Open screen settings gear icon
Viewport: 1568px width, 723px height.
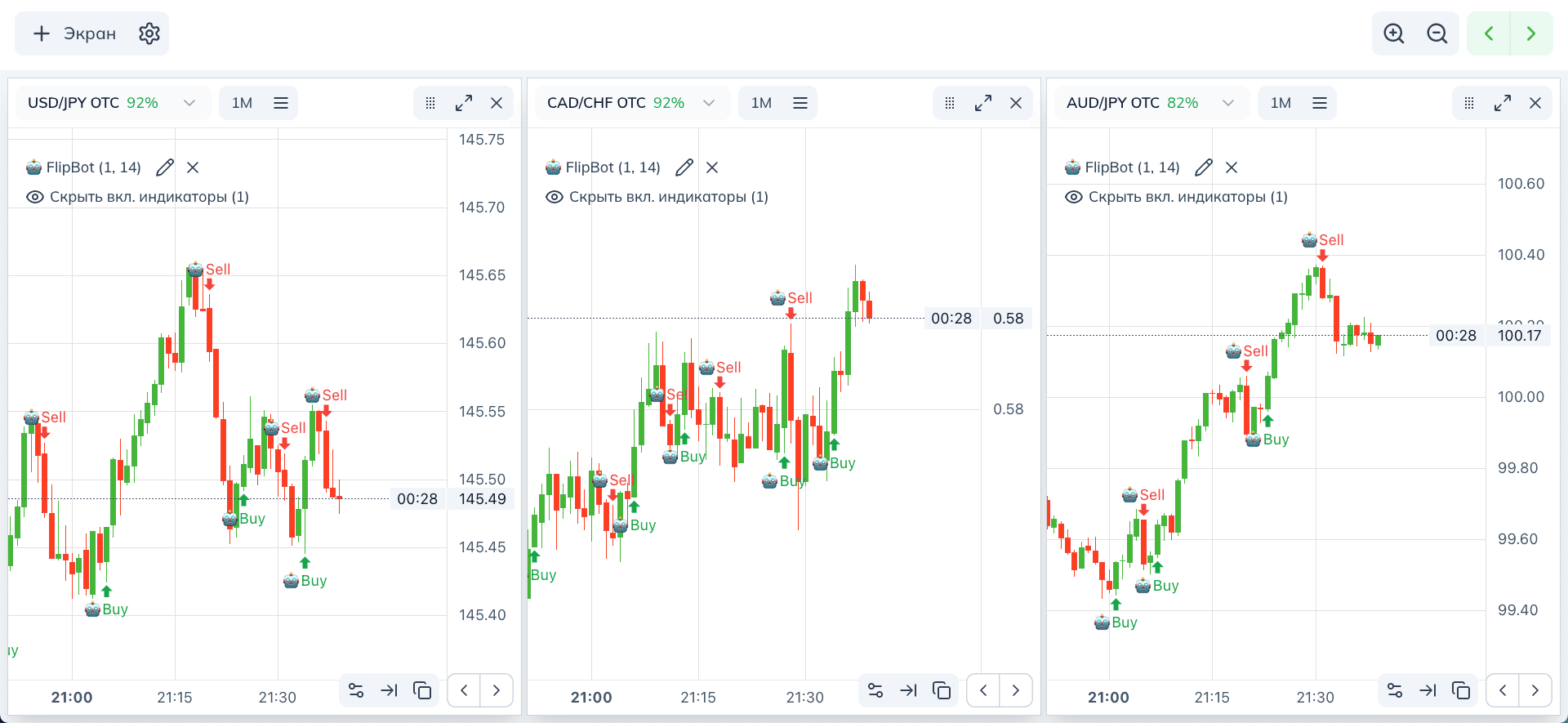[149, 33]
